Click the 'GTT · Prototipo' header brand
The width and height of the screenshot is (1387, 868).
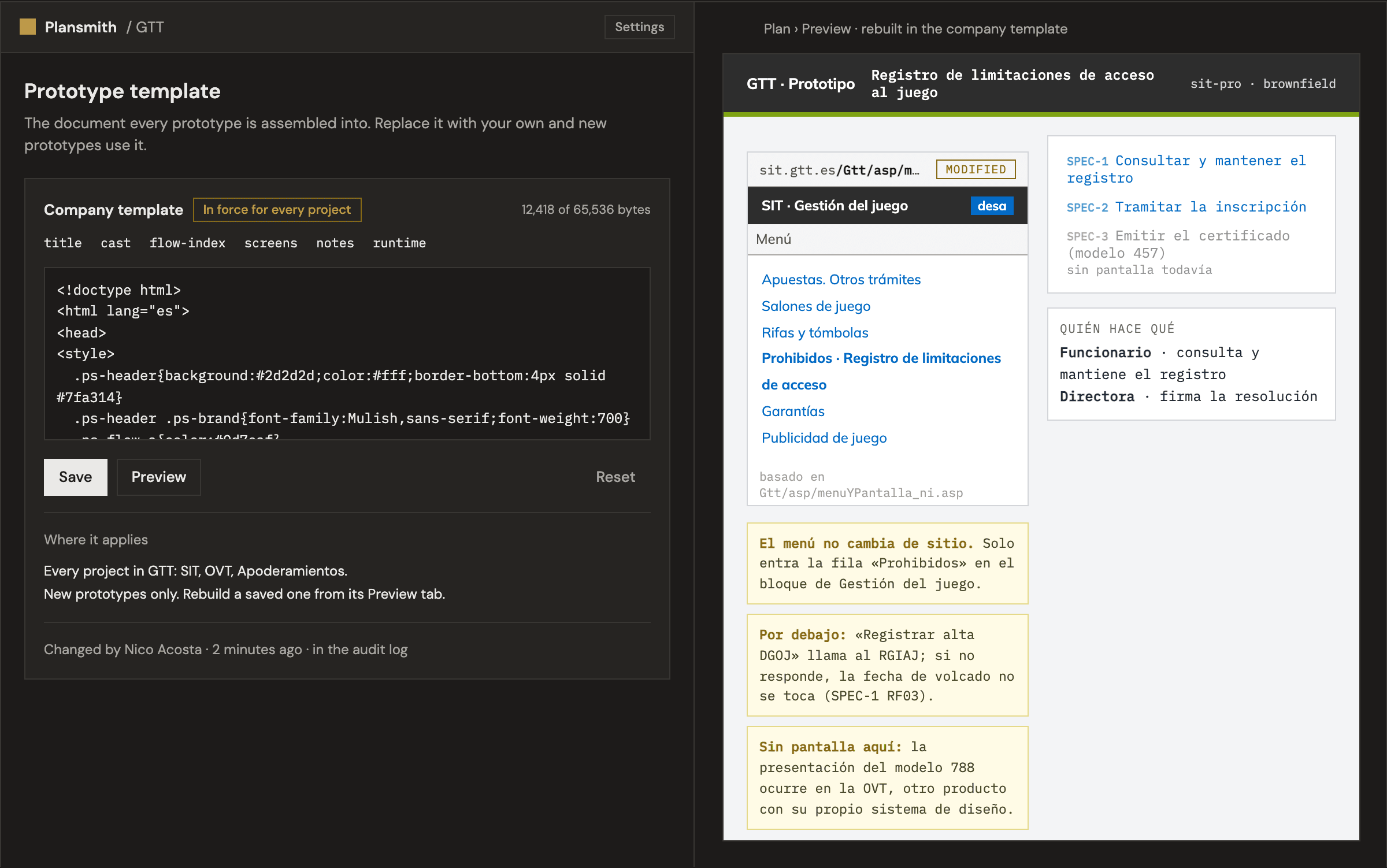[800, 84]
